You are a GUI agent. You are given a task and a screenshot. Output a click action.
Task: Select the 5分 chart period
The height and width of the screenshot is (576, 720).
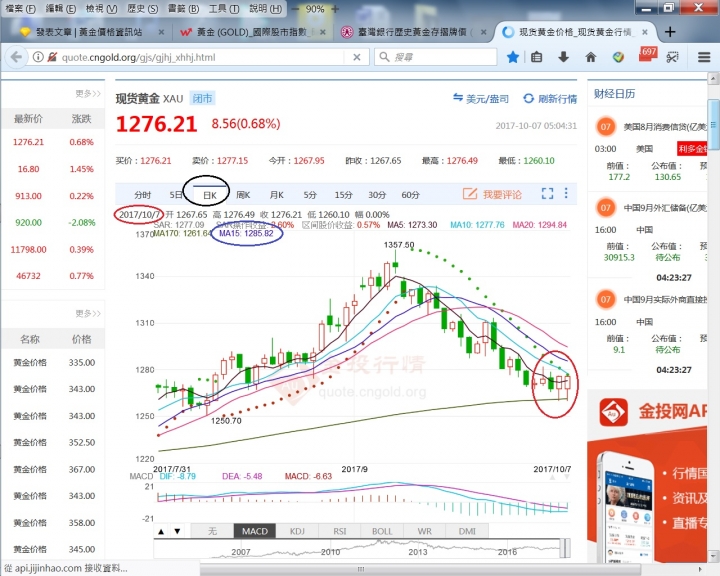point(310,195)
